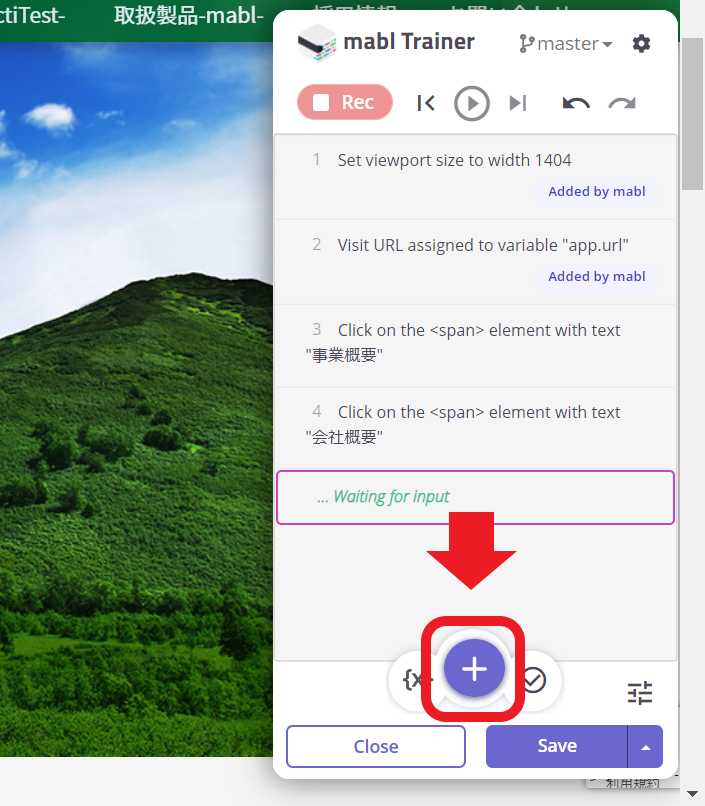Open ctiTest- menu item on webpage

[x=33, y=15]
